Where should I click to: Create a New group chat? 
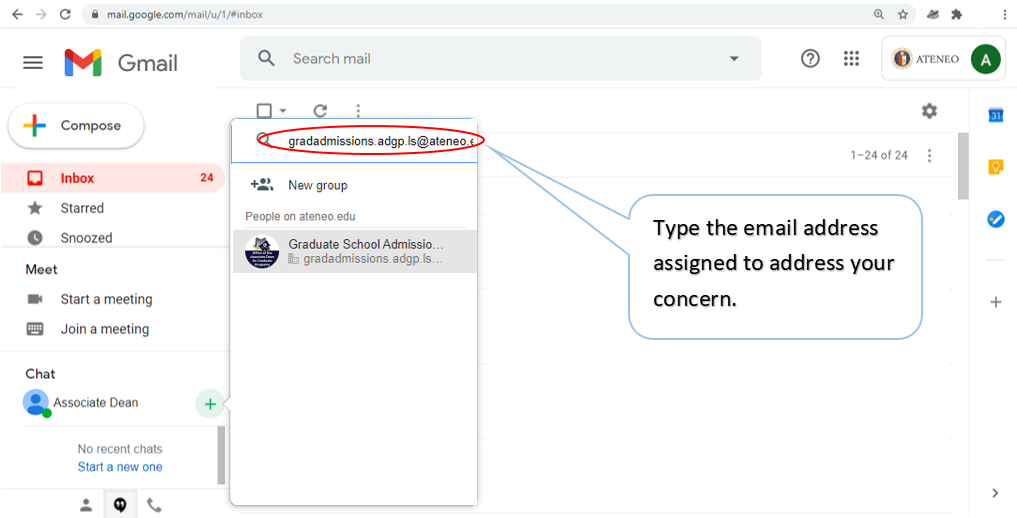tap(317, 185)
